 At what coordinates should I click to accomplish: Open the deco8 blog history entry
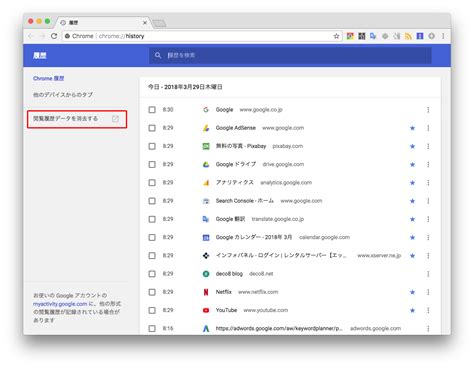229,274
